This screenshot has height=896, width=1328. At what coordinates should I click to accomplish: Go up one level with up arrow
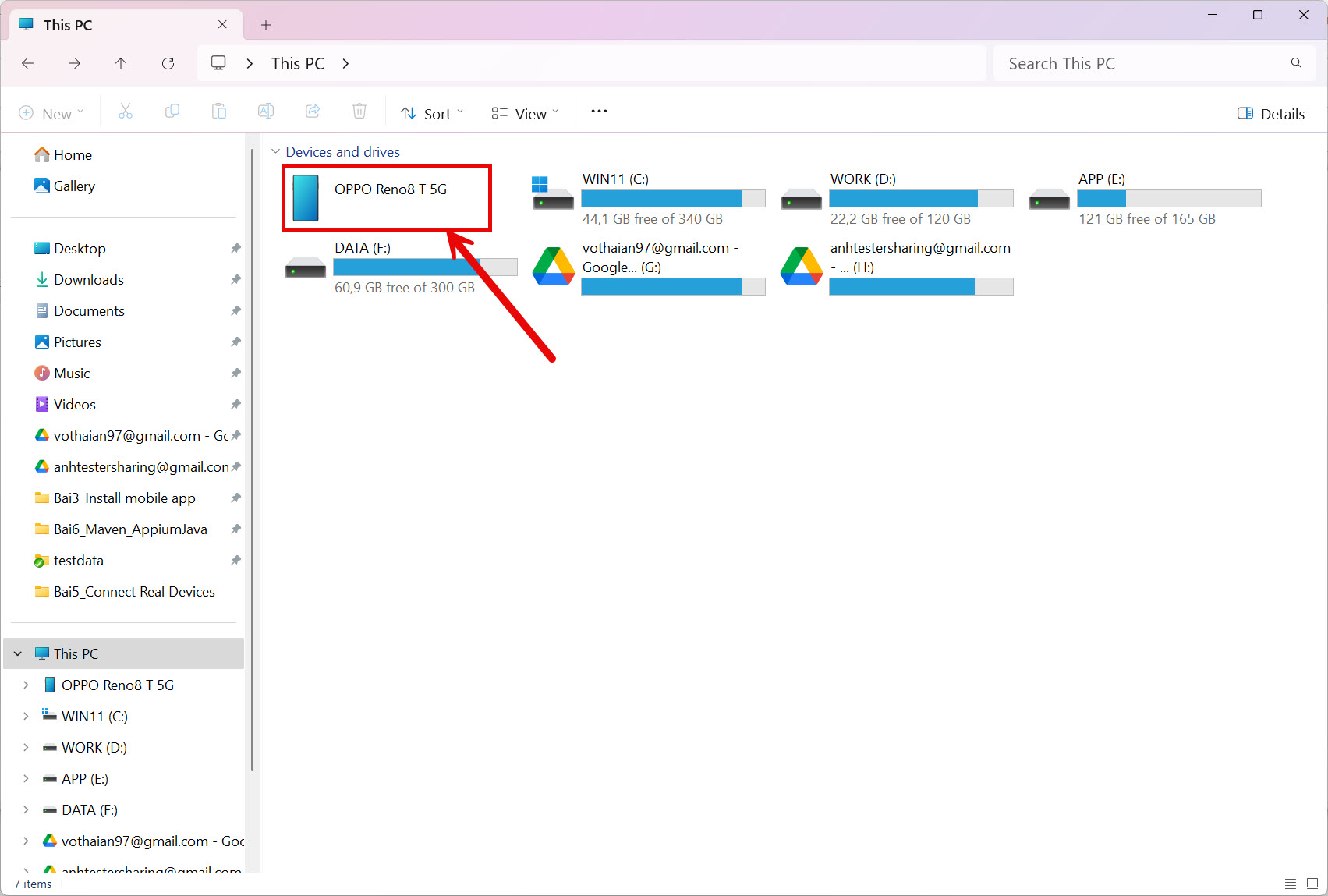pos(121,64)
